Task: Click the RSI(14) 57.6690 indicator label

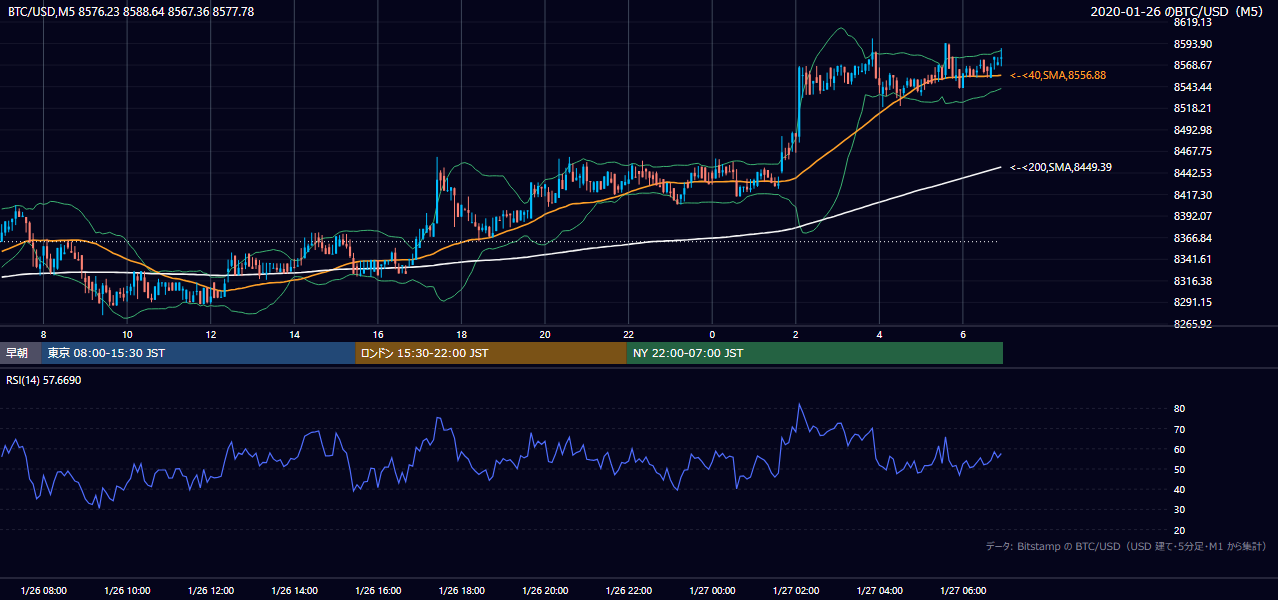Action: (44, 381)
